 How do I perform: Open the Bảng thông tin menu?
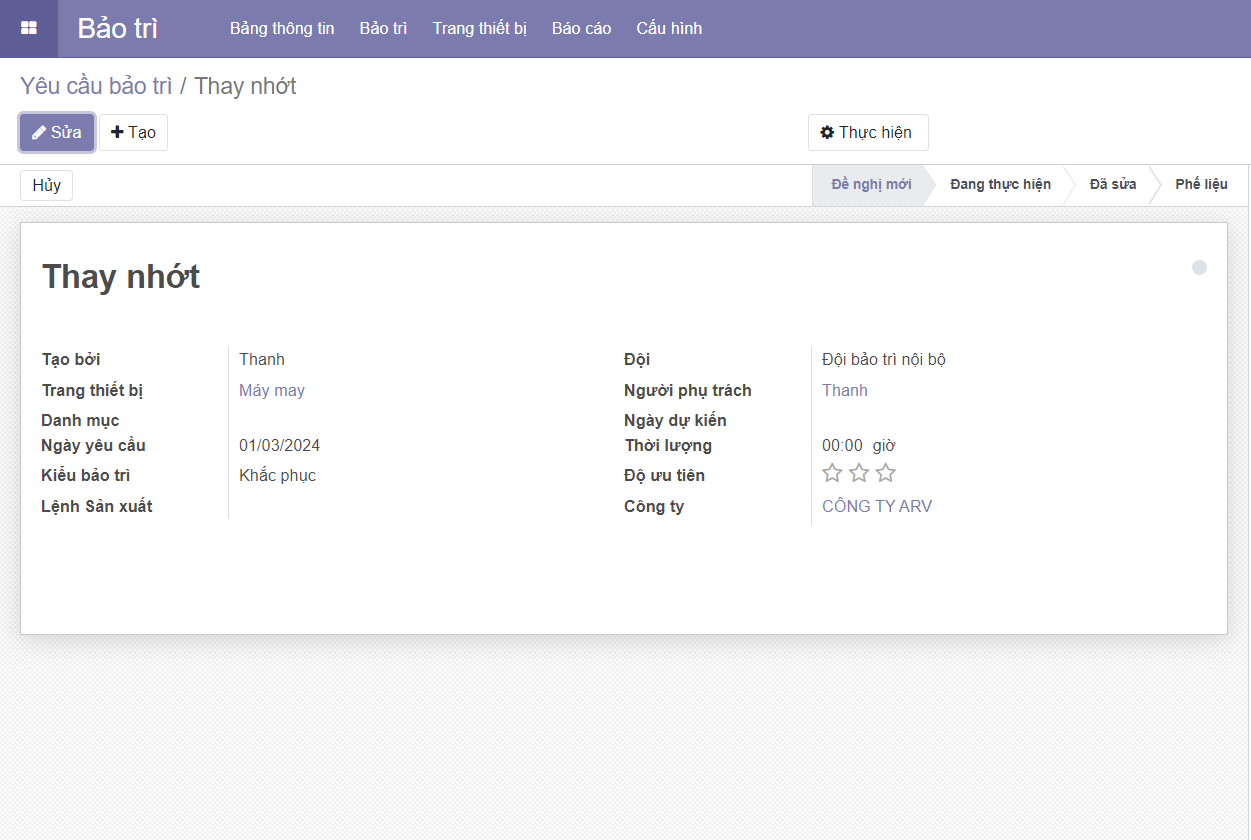pos(282,28)
